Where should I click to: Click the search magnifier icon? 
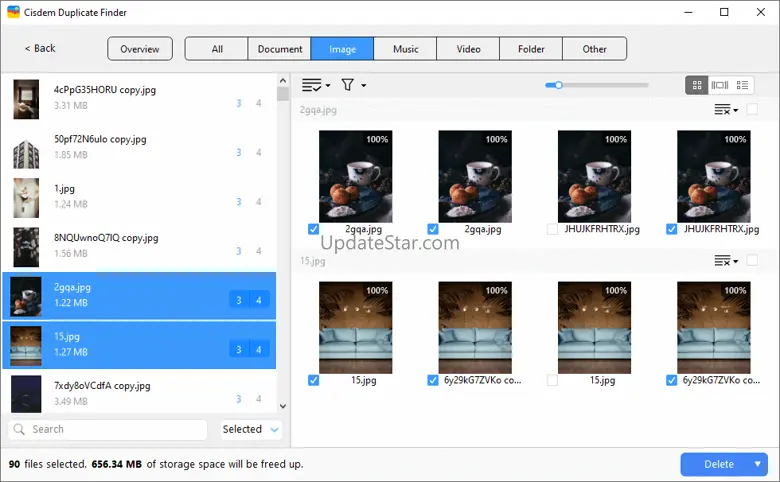click(19, 429)
